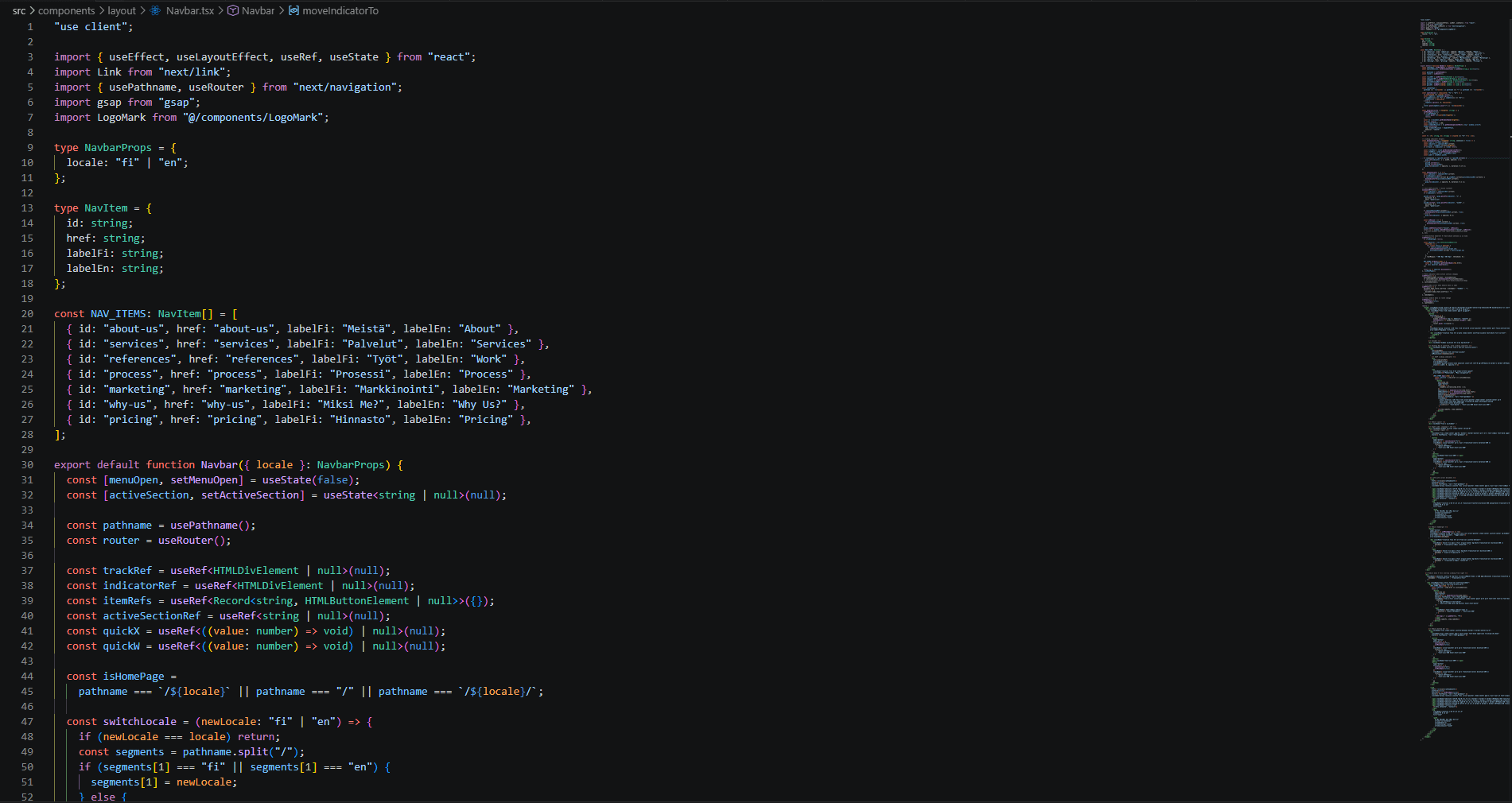Click the minimap code overview
This screenshot has width=1512, height=803.
tap(1463, 382)
